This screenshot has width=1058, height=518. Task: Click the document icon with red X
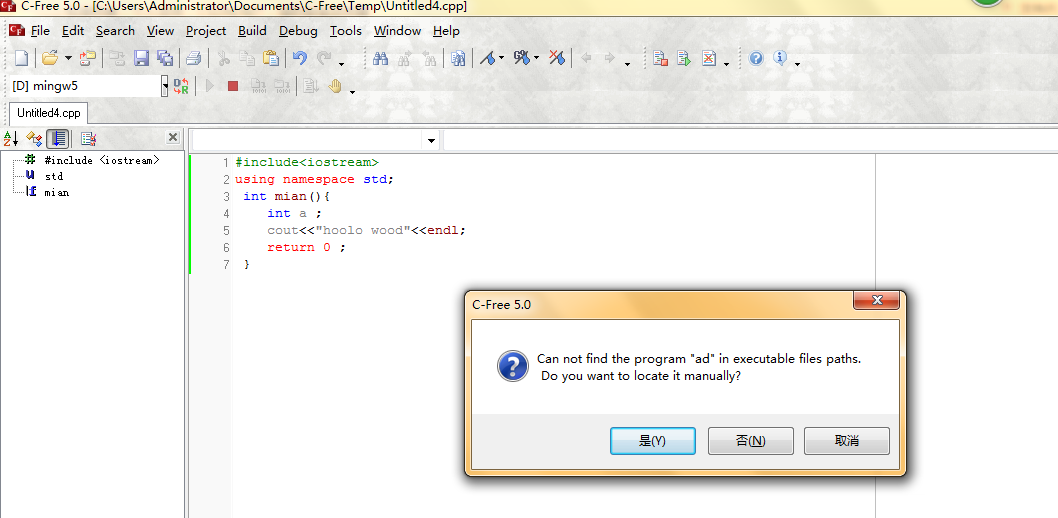point(708,58)
